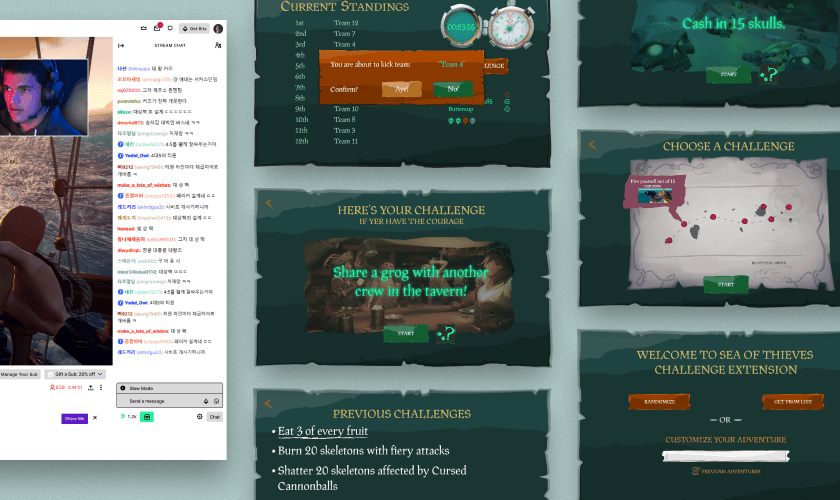Click the purple Show Me button
The height and width of the screenshot is (500, 840).
[74, 418]
